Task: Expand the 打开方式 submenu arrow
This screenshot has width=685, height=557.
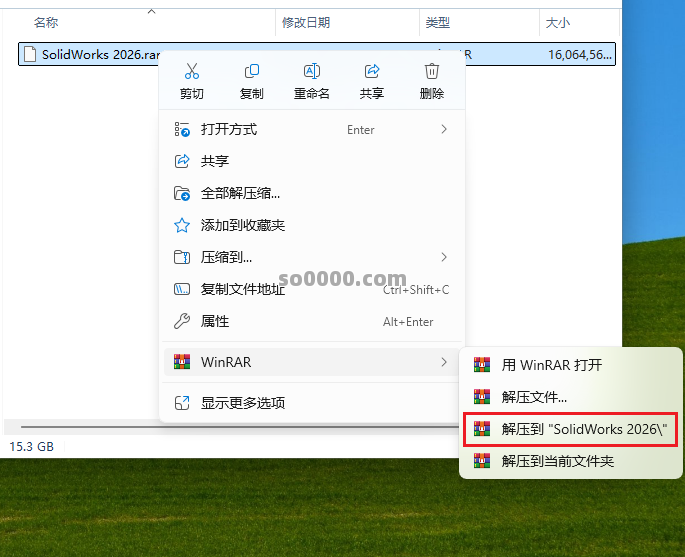Action: [x=444, y=129]
